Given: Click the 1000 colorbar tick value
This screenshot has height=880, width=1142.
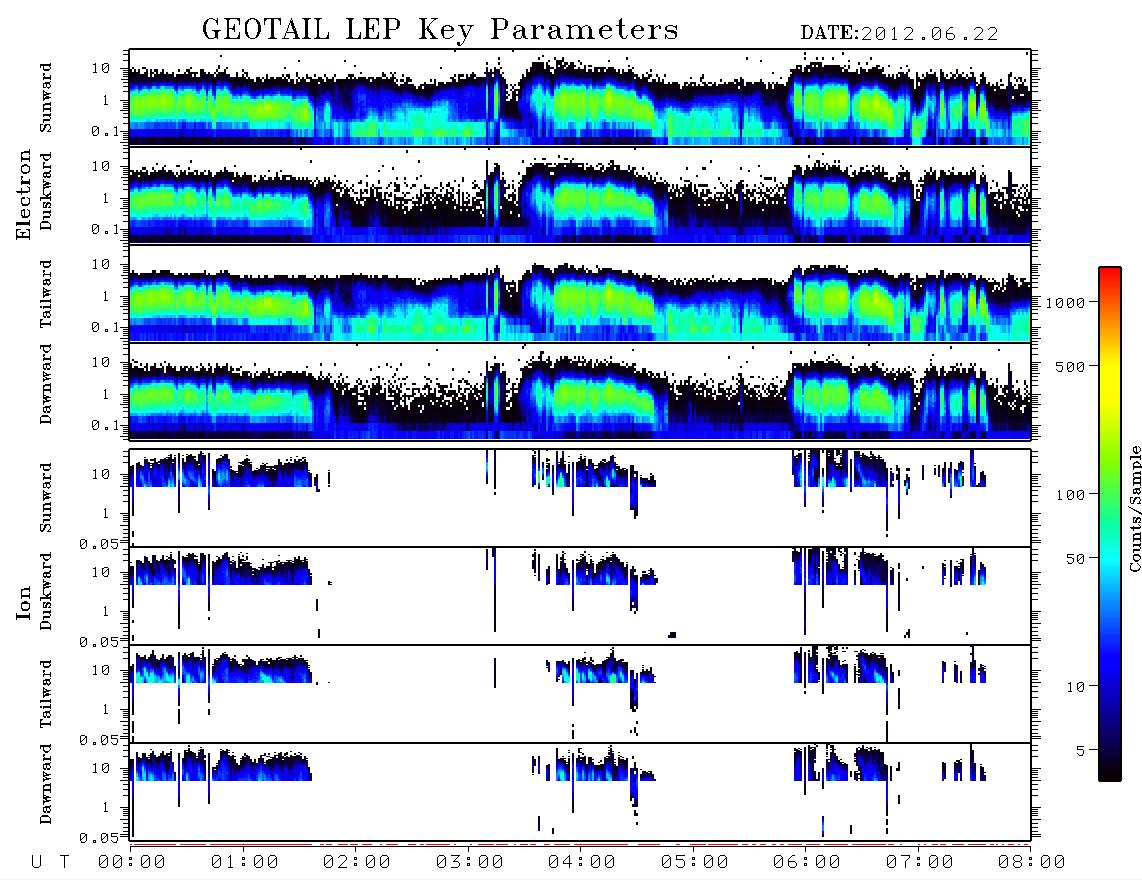Looking at the screenshot, I should 1066,302.
